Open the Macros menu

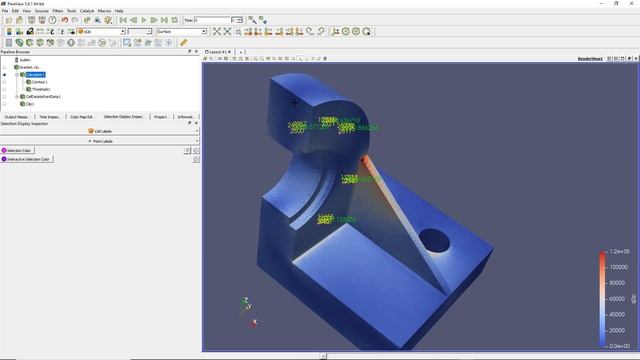[104, 11]
